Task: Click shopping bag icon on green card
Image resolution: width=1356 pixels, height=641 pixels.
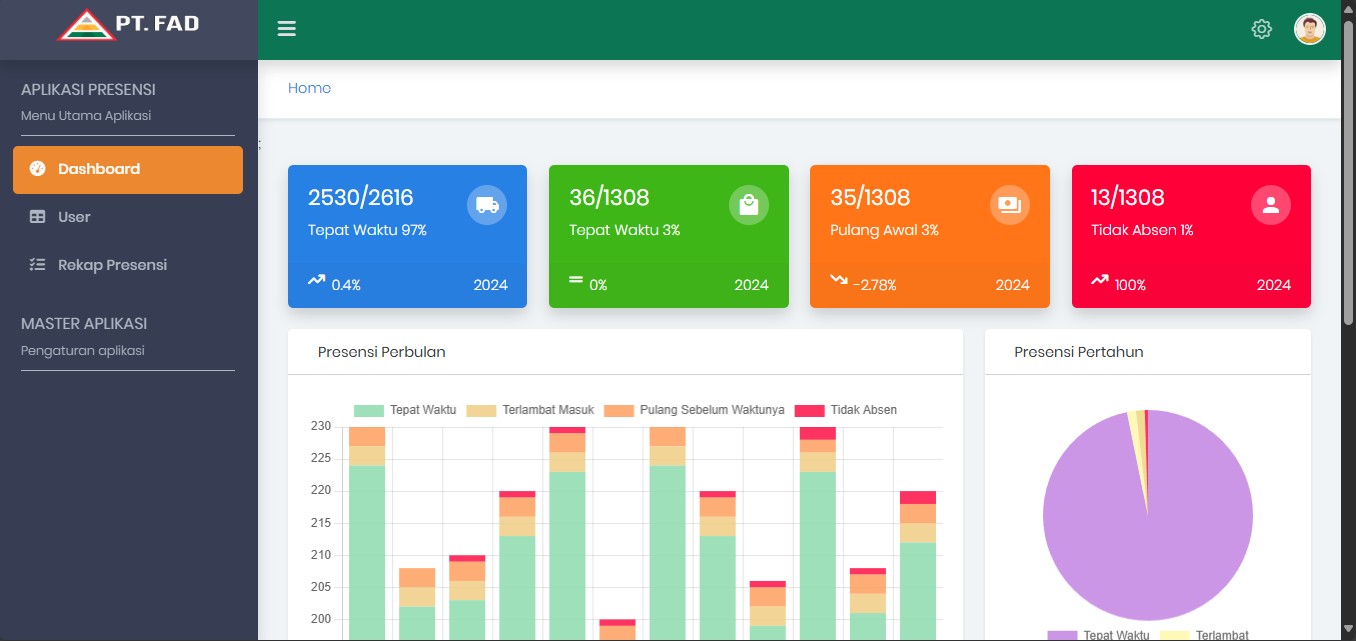Action: point(748,205)
